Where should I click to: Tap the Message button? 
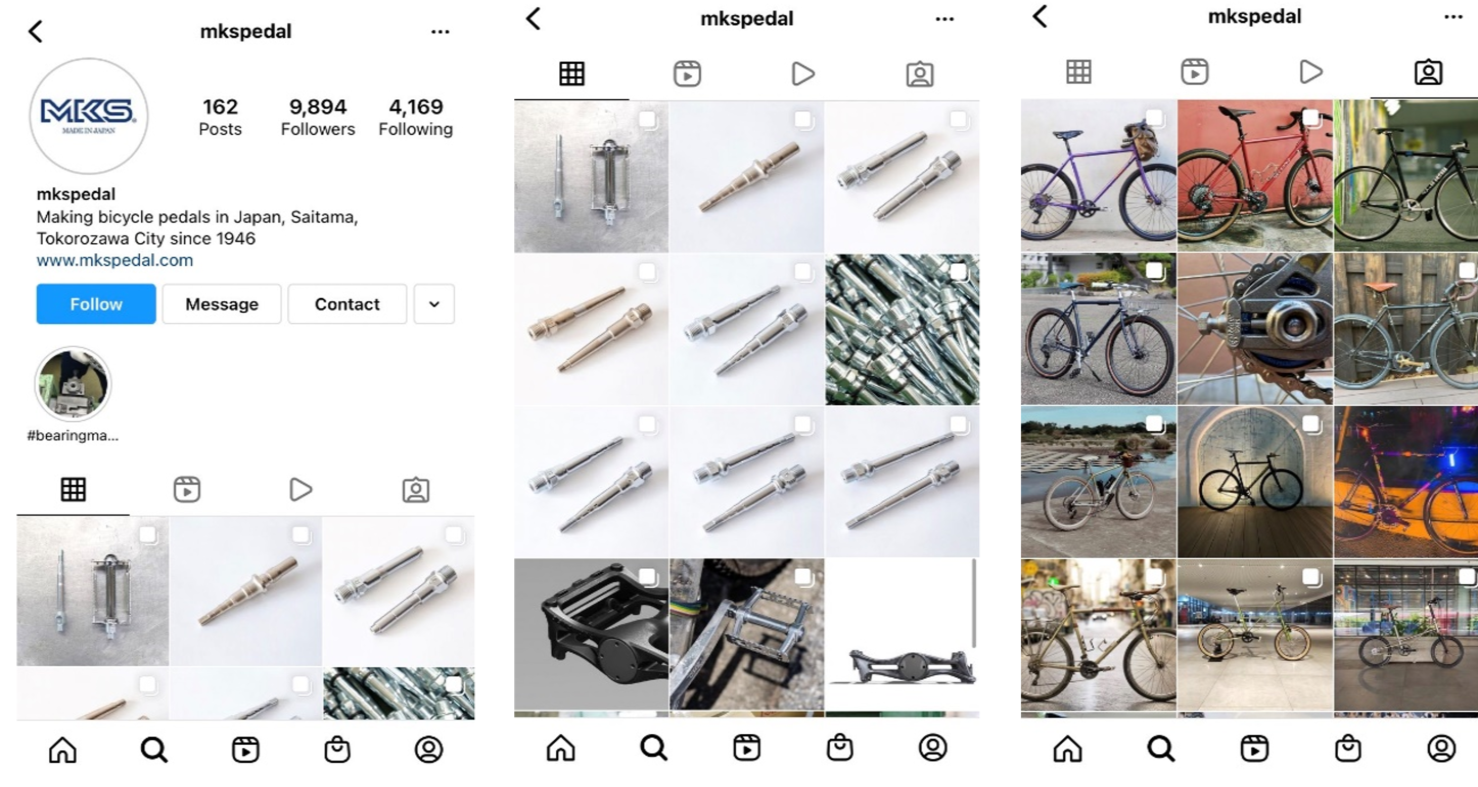pos(222,304)
